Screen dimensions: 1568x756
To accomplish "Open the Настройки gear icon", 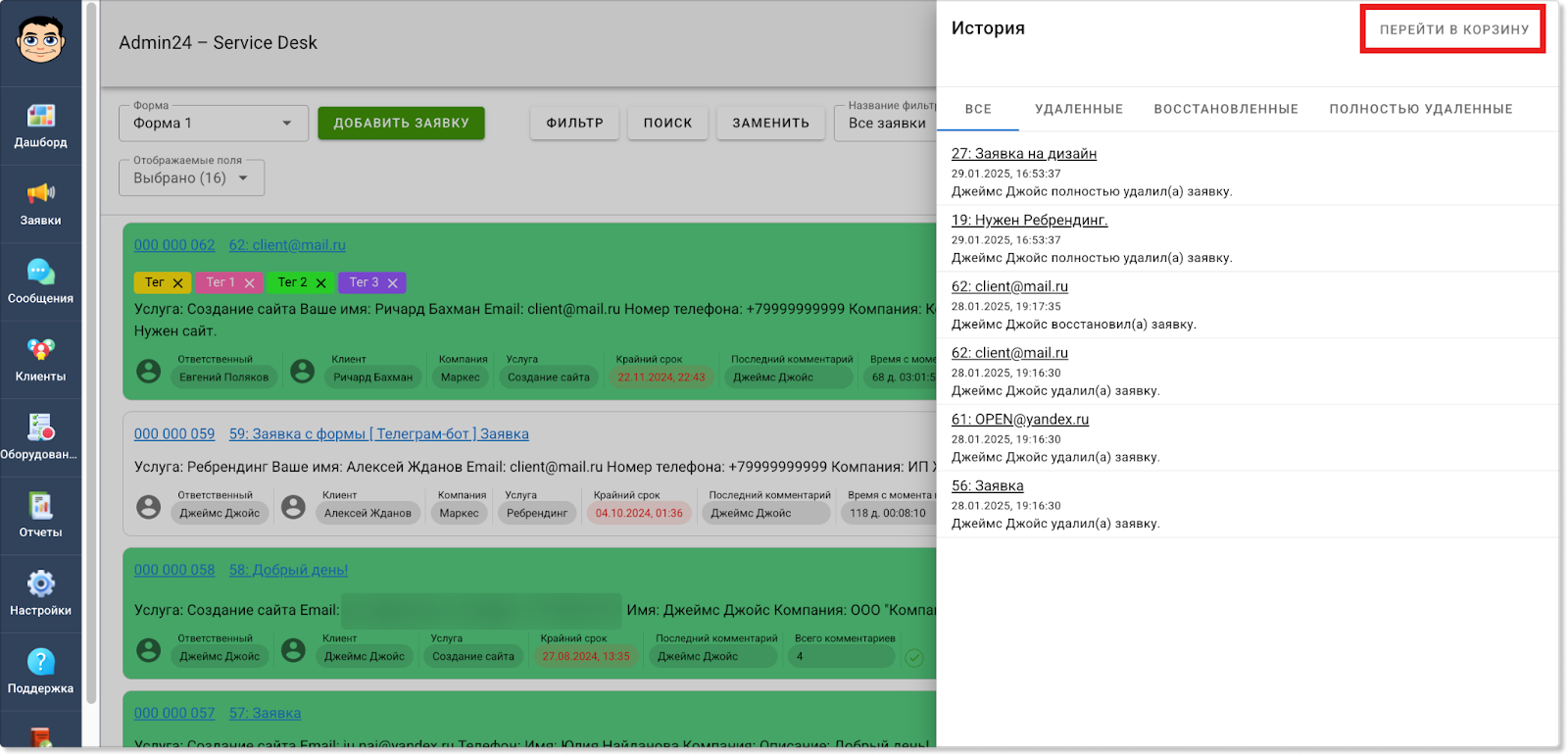I will click(40, 583).
